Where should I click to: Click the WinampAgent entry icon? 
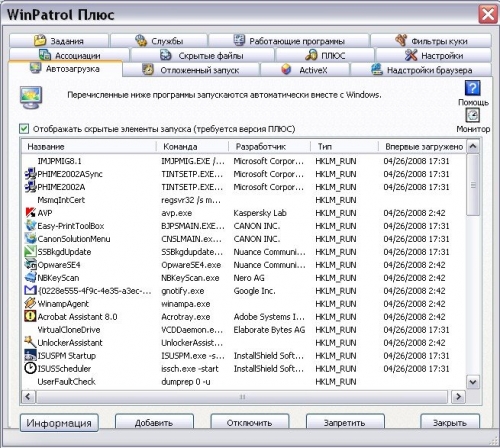tap(30, 303)
